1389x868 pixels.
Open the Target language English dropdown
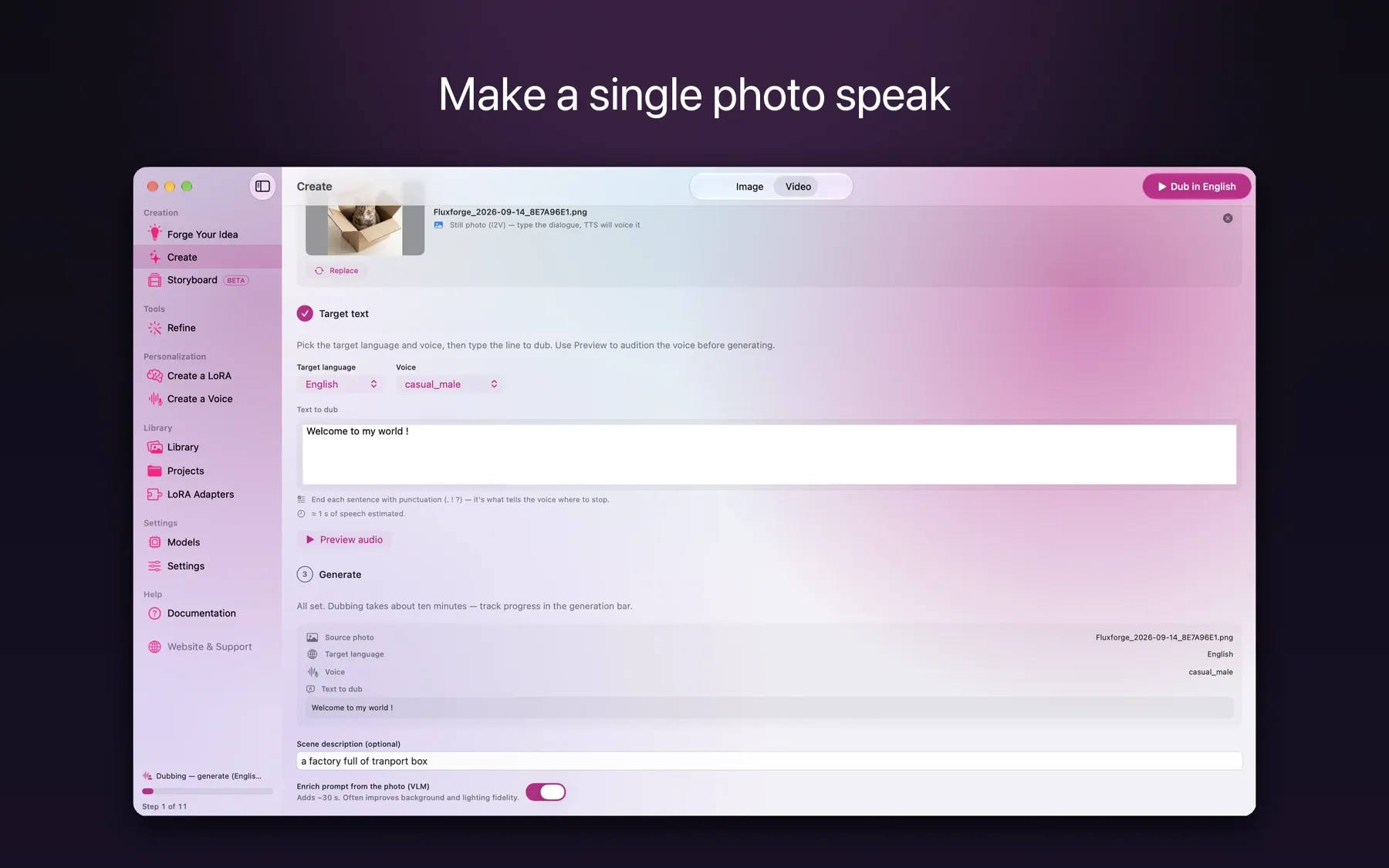[340, 384]
